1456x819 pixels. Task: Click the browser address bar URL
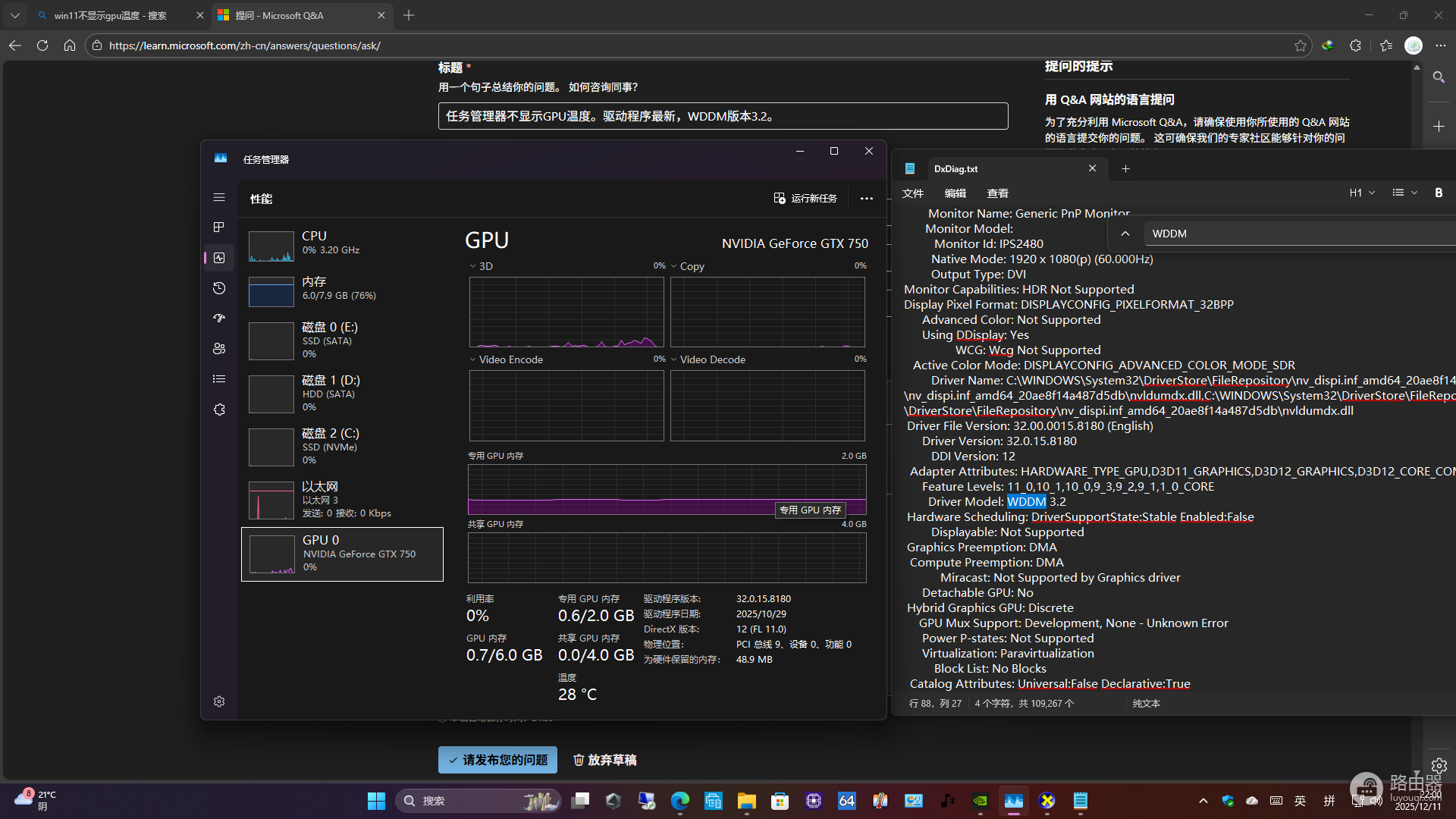point(245,45)
